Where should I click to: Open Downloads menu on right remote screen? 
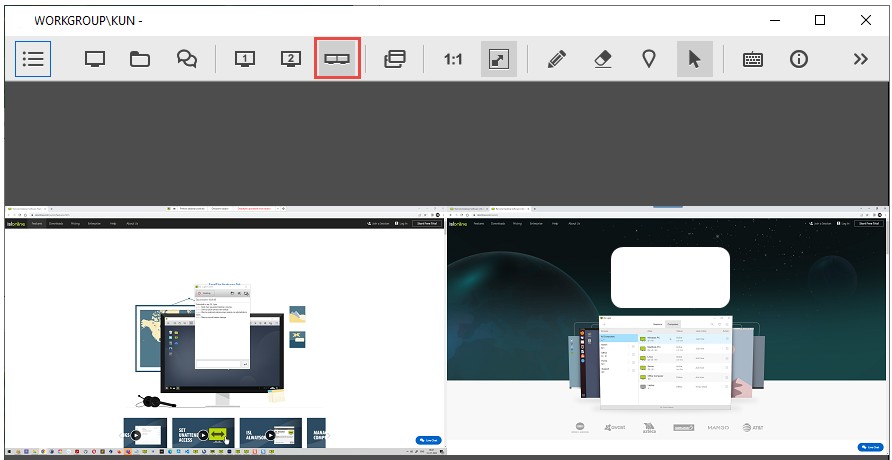498,223
